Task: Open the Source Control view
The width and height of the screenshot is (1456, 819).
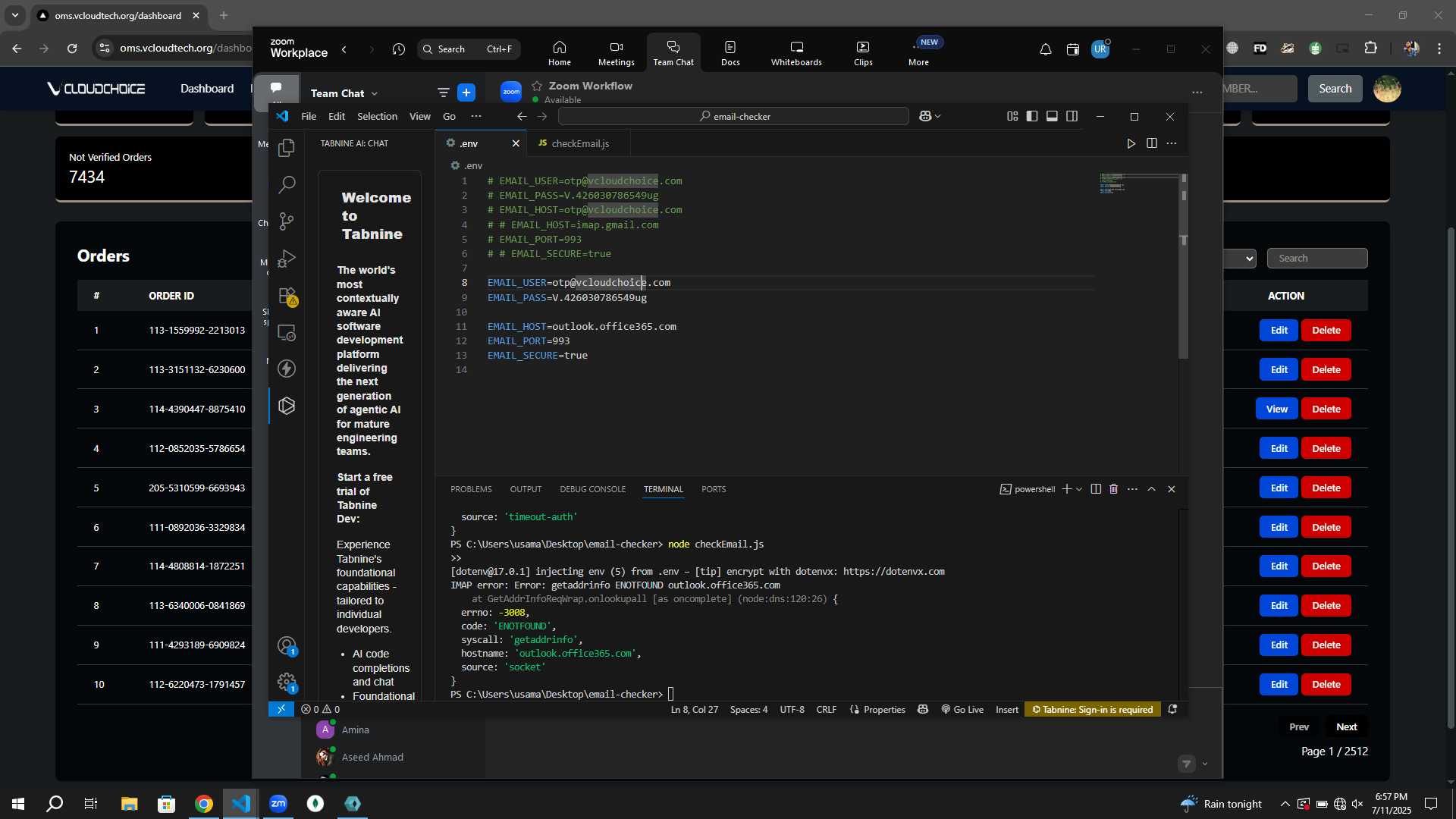Action: point(287,221)
